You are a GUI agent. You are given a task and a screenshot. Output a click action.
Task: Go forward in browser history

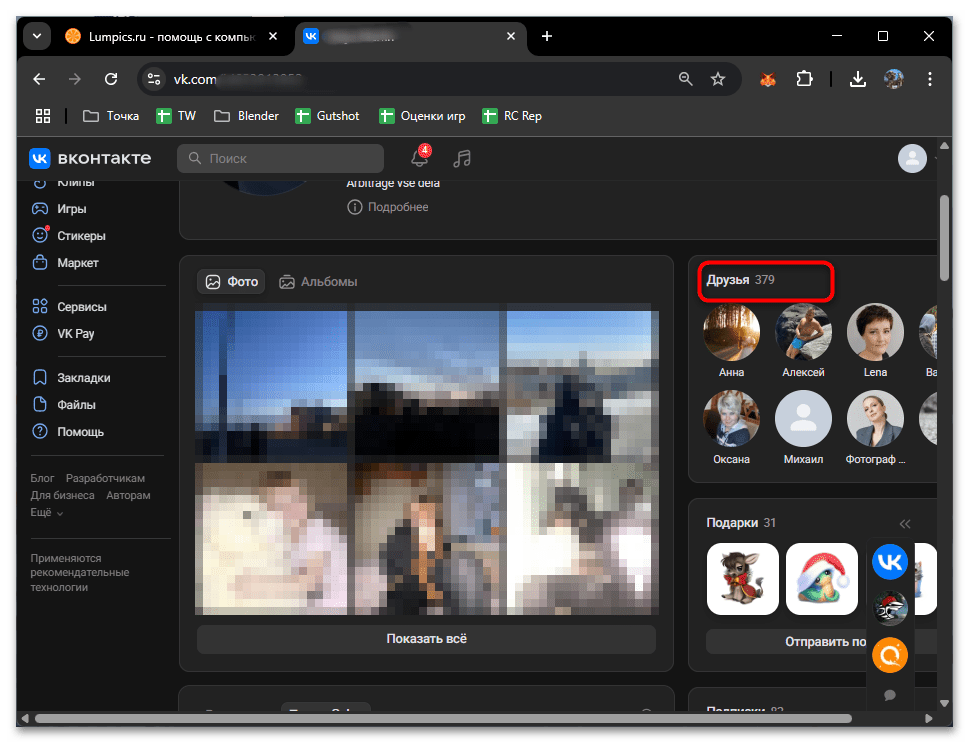pos(75,79)
